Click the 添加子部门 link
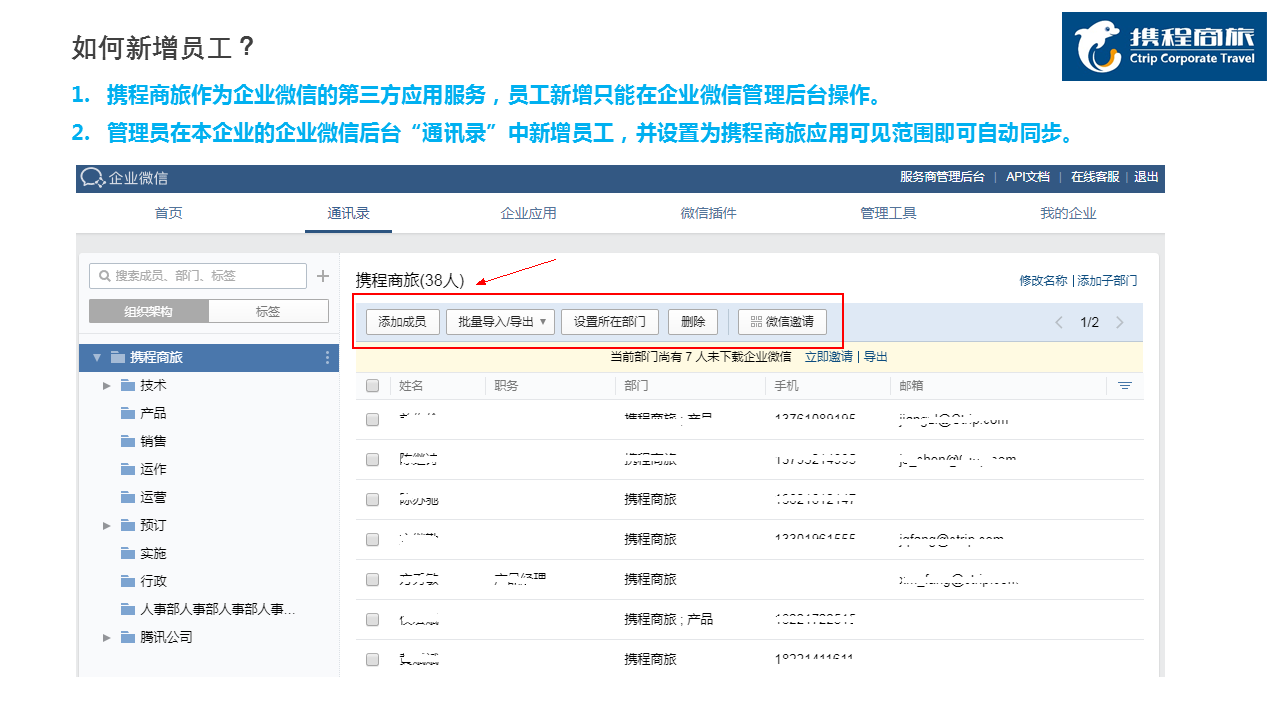The width and height of the screenshot is (1280, 720). tap(1107, 281)
